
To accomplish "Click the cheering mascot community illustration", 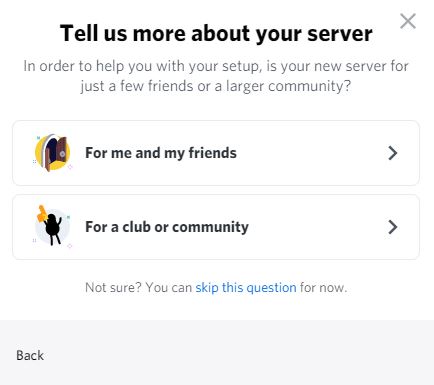I will coord(52,227).
